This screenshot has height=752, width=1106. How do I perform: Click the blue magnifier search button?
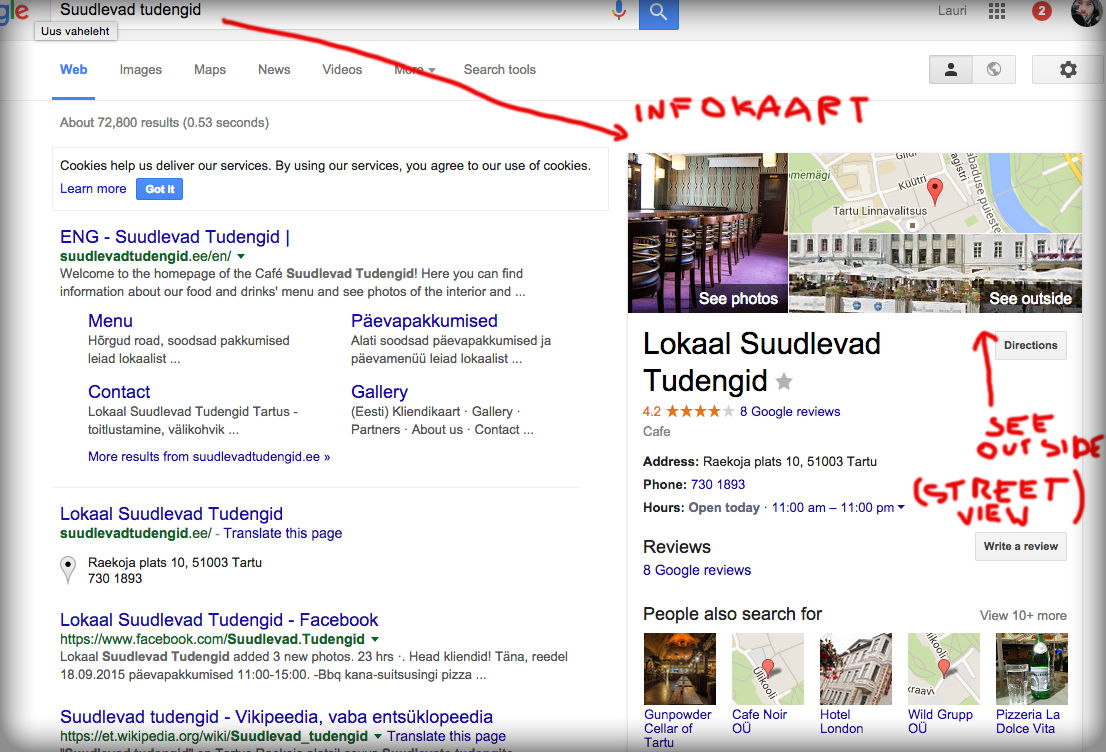659,13
